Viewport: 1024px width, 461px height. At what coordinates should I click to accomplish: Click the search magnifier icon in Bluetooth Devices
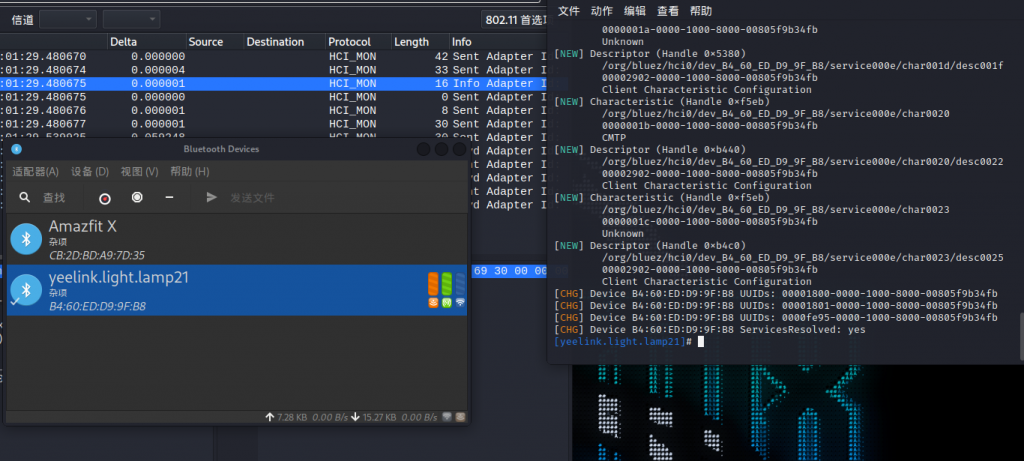tap(25, 197)
